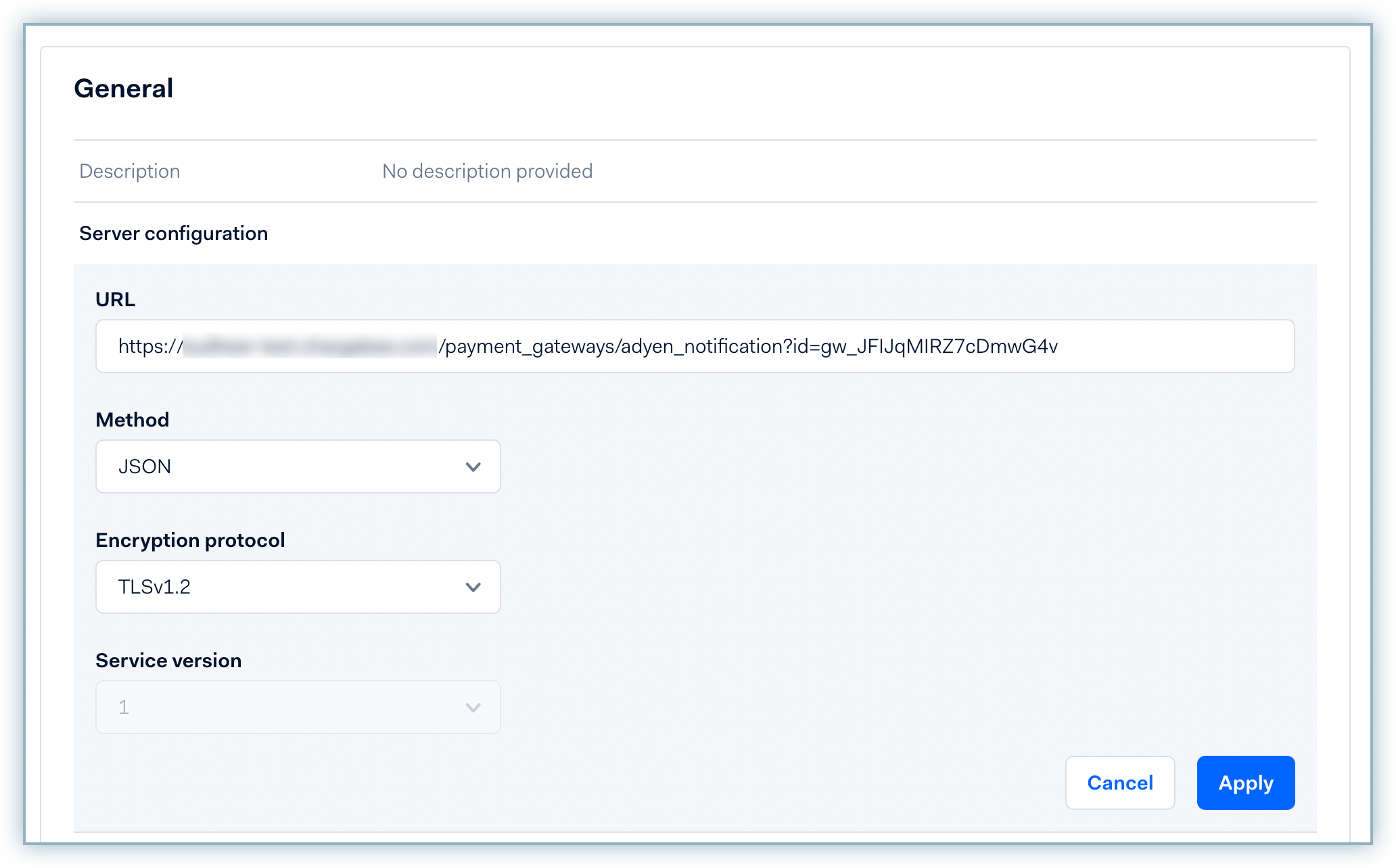This screenshot has width=1396, height=868.
Task: Click the disabled Service version value 1
Action: (124, 707)
